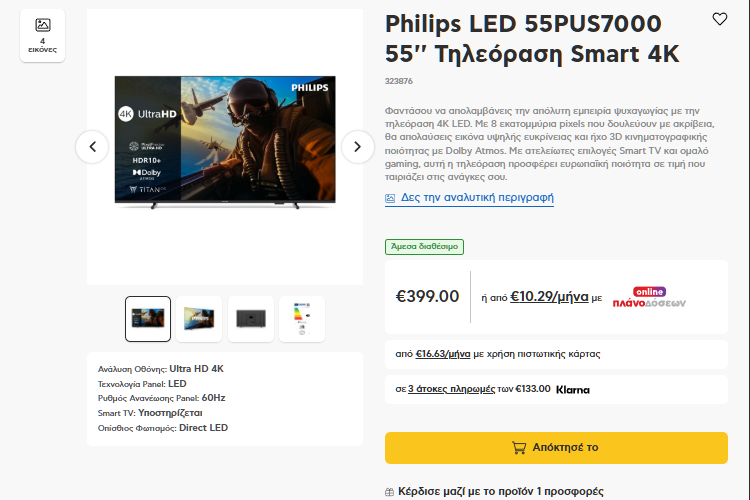Open the €10.29/μήνα installment link
Image resolution: width=750 pixels, height=500 pixels.
pyautogui.click(x=549, y=297)
